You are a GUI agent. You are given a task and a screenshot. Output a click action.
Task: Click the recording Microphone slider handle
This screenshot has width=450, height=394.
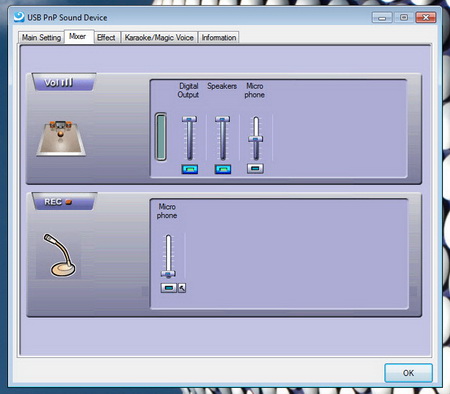168,274
